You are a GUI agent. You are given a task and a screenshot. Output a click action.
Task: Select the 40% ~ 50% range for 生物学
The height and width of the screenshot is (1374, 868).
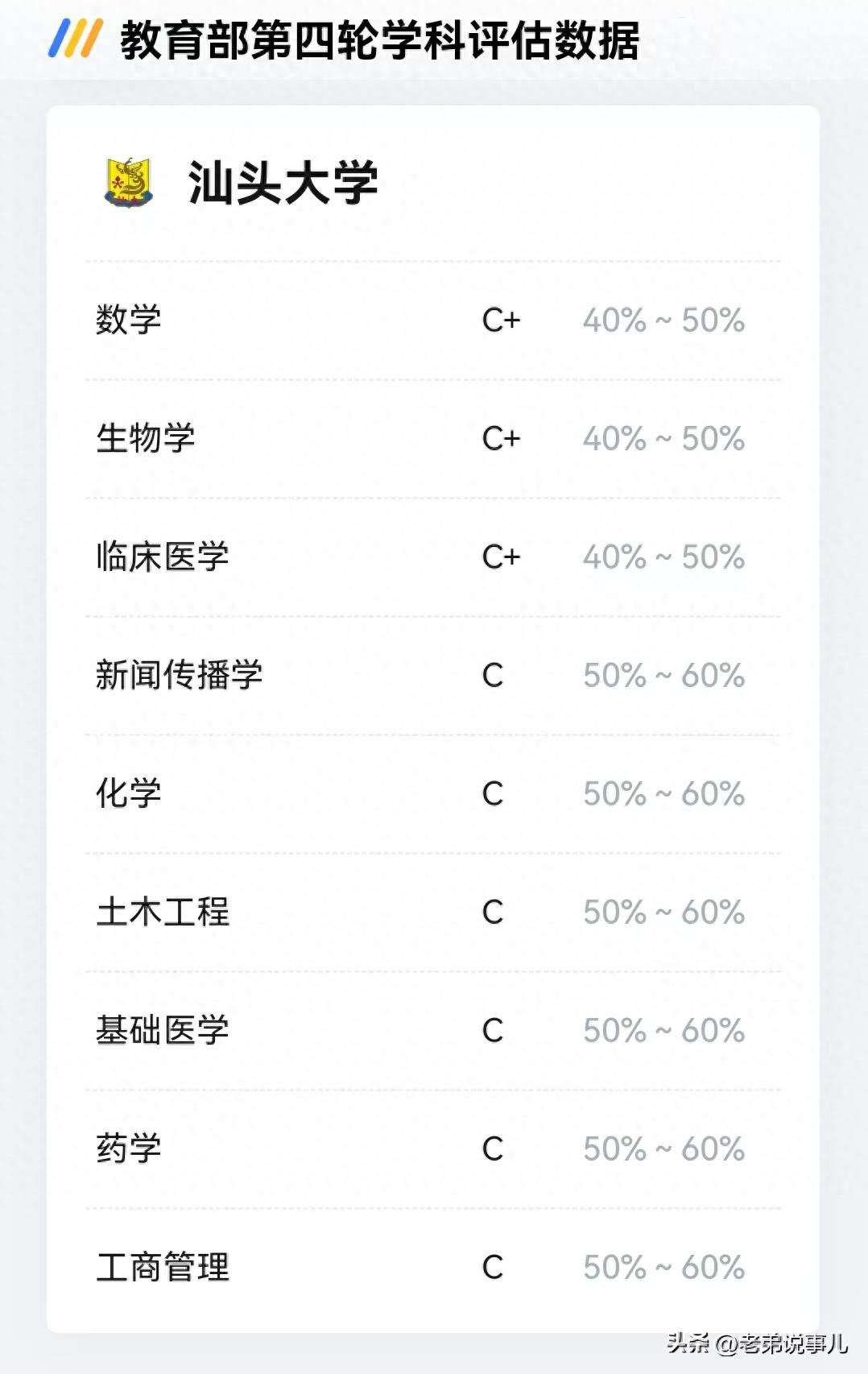[663, 439]
